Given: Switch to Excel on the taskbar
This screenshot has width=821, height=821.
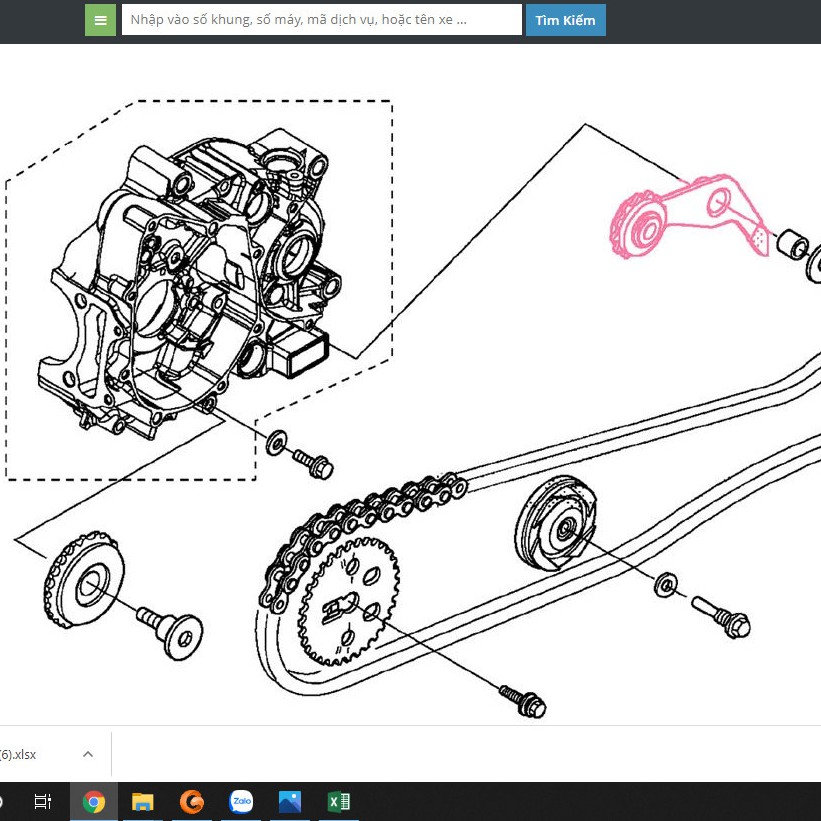Looking at the screenshot, I should click(339, 801).
